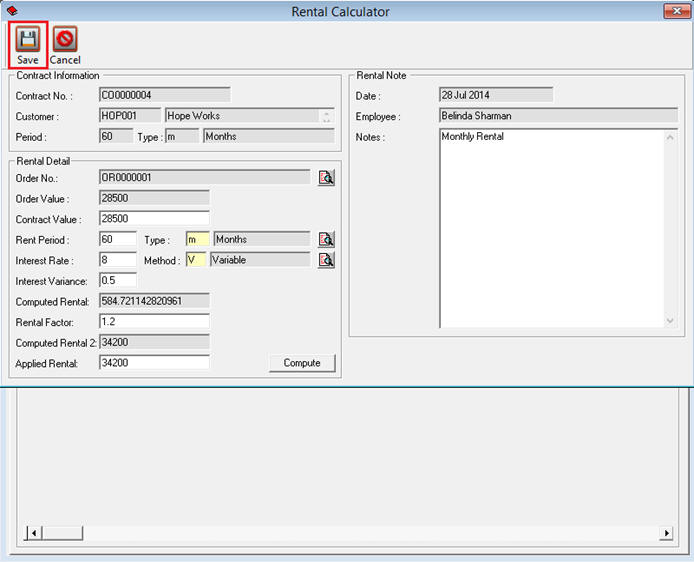
Task: Click the Variable method description field
Action: click(x=260, y=260)
